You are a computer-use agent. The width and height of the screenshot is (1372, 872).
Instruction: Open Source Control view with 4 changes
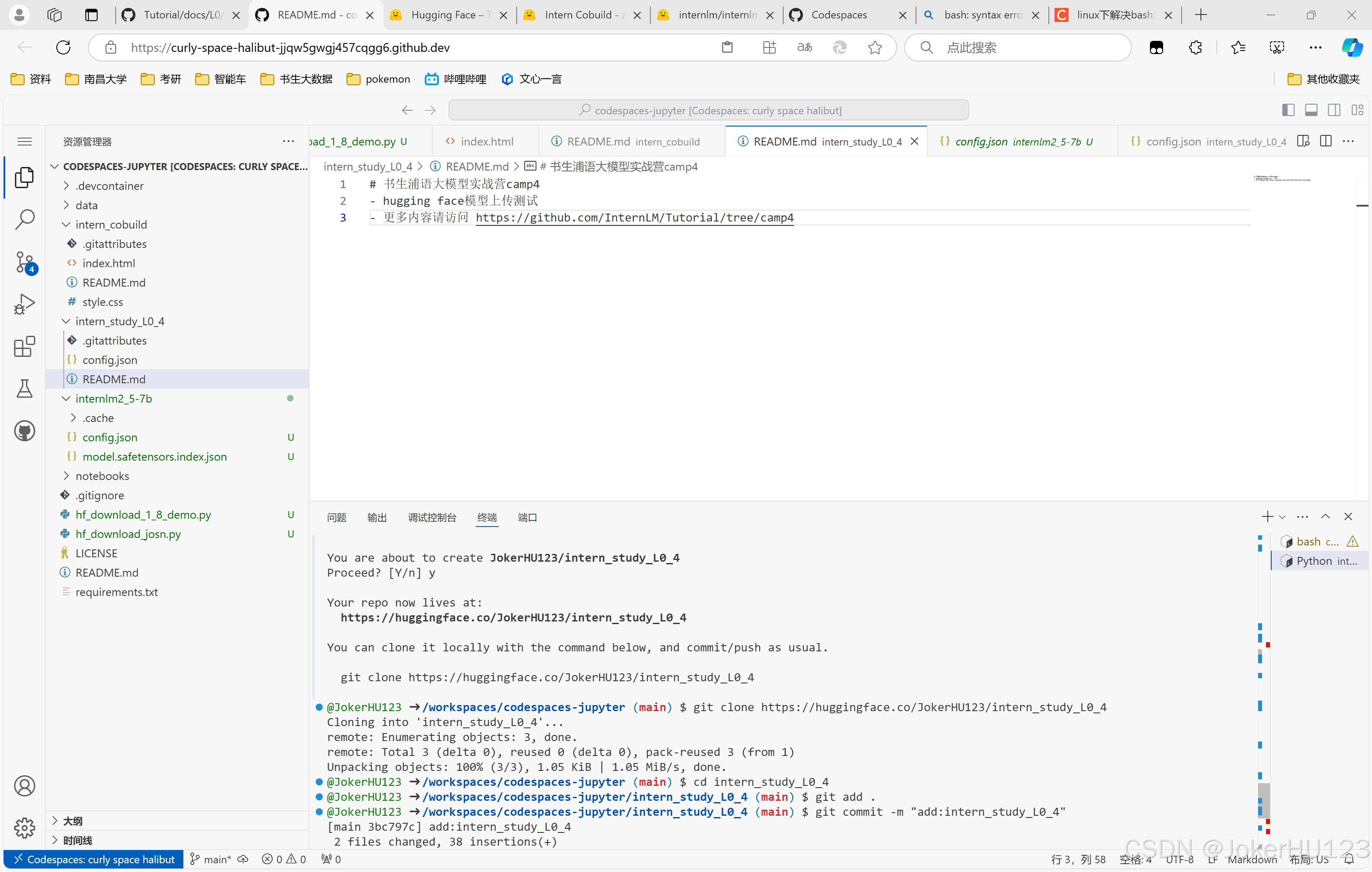pyautogui.click(x=25, y=262)
